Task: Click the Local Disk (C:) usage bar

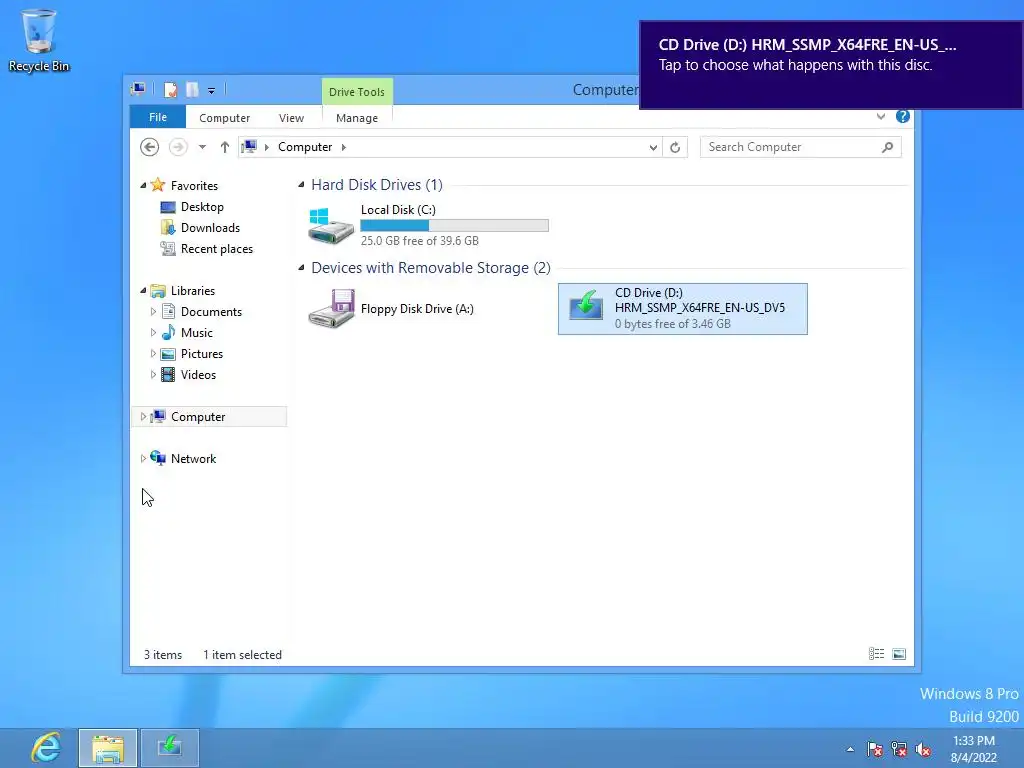Action: 455,225
